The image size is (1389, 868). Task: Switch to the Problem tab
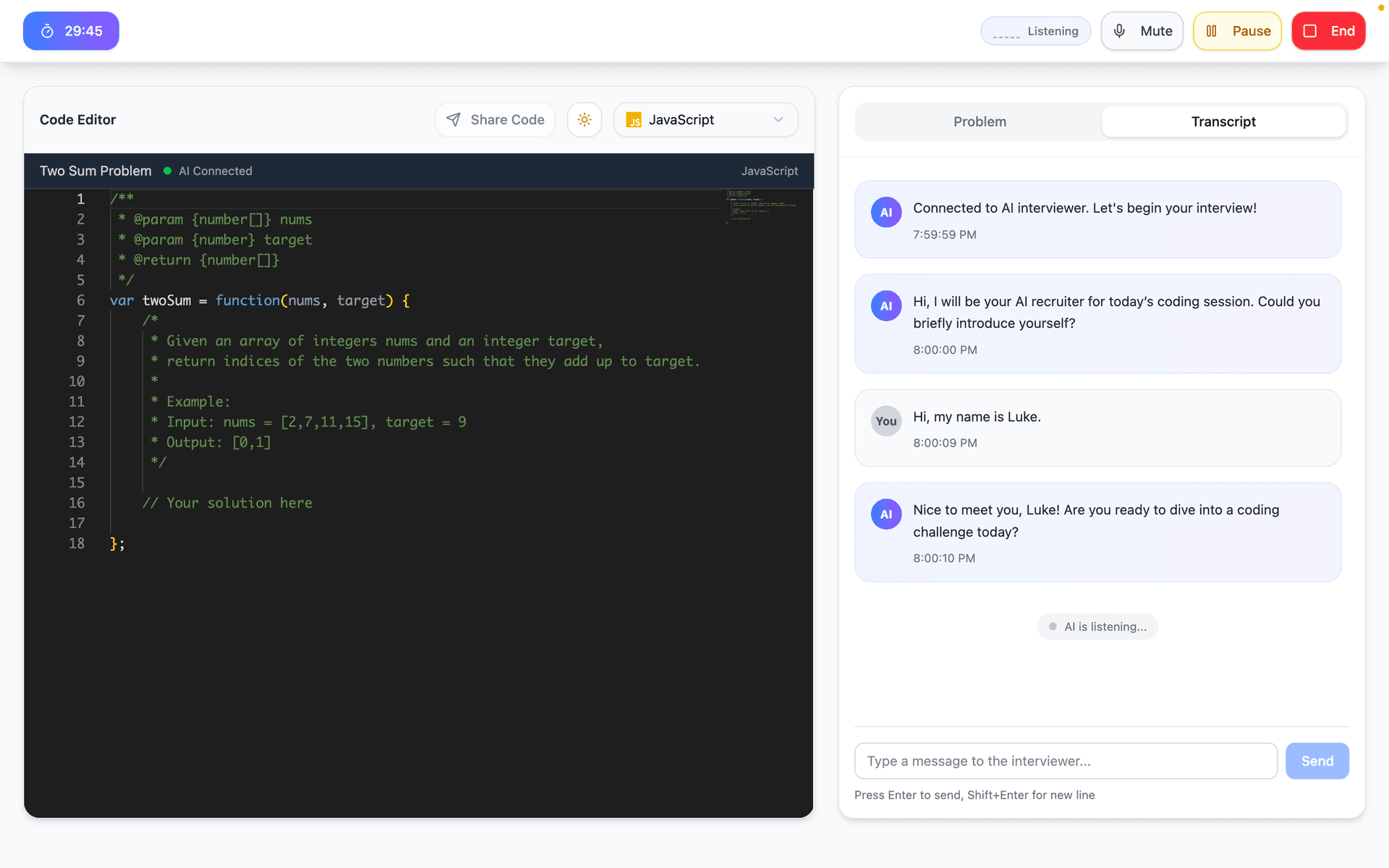(x=980, y=122)
